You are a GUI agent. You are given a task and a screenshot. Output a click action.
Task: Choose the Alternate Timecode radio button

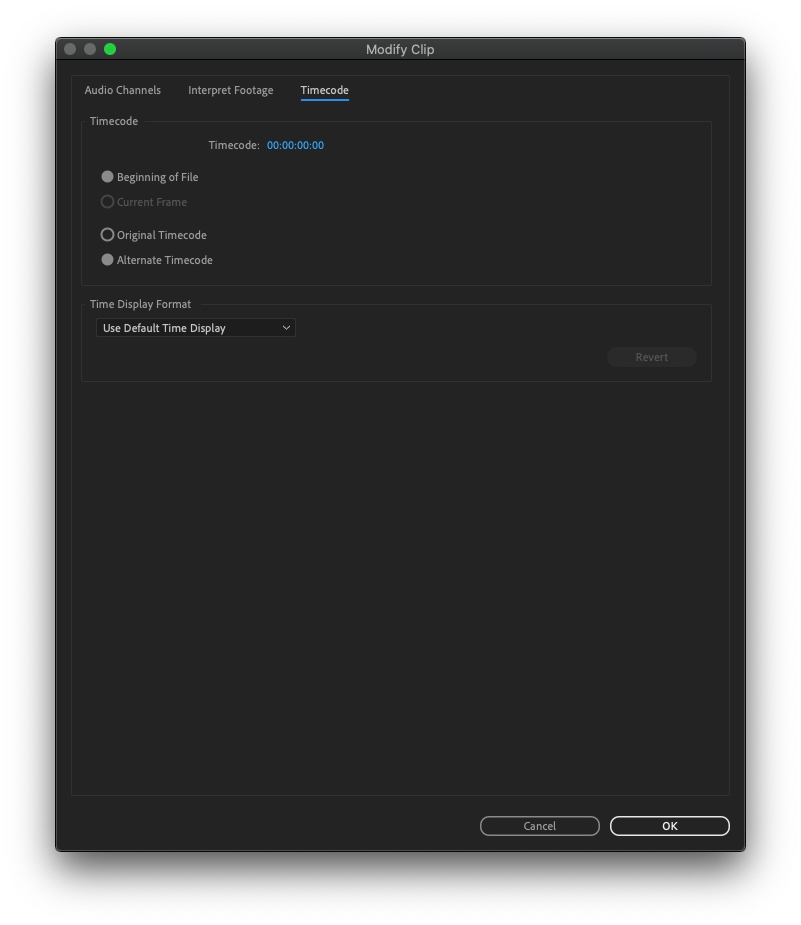pyautogui.click(x=107, y=260)
